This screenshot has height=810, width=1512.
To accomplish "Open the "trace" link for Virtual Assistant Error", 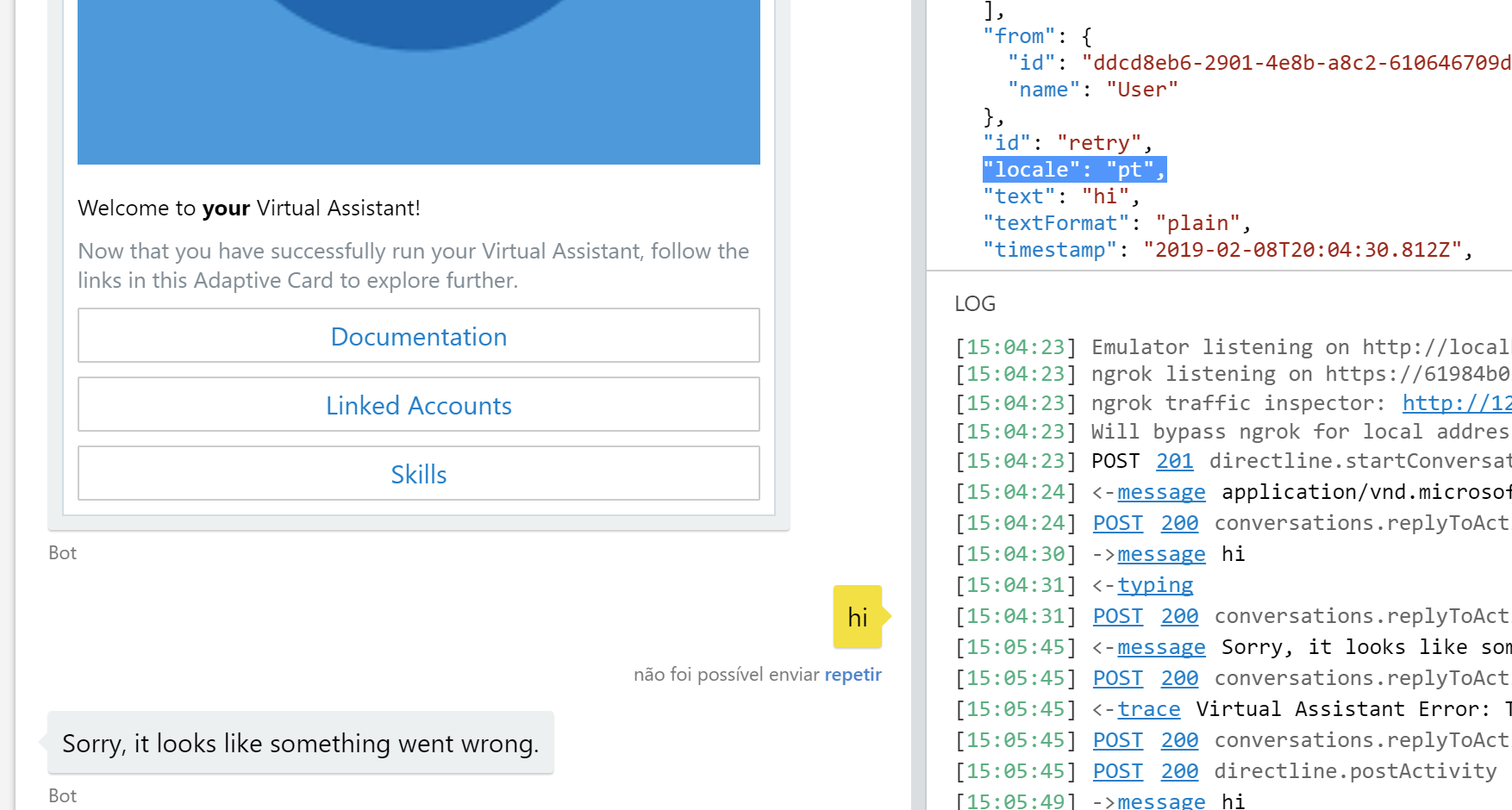I will coord(1148,708).
